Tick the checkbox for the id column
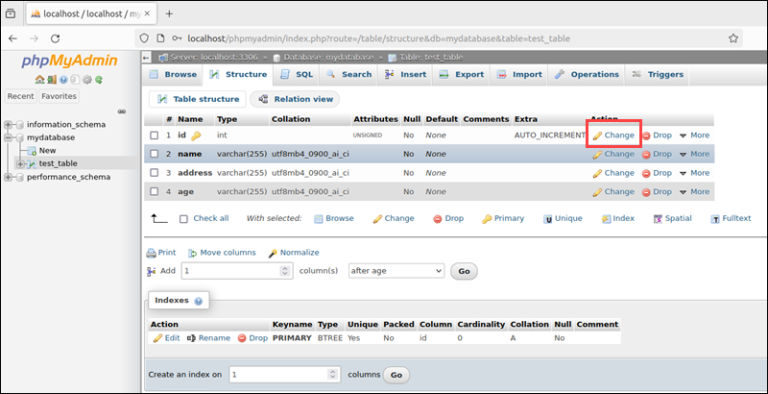 point(154,135)
